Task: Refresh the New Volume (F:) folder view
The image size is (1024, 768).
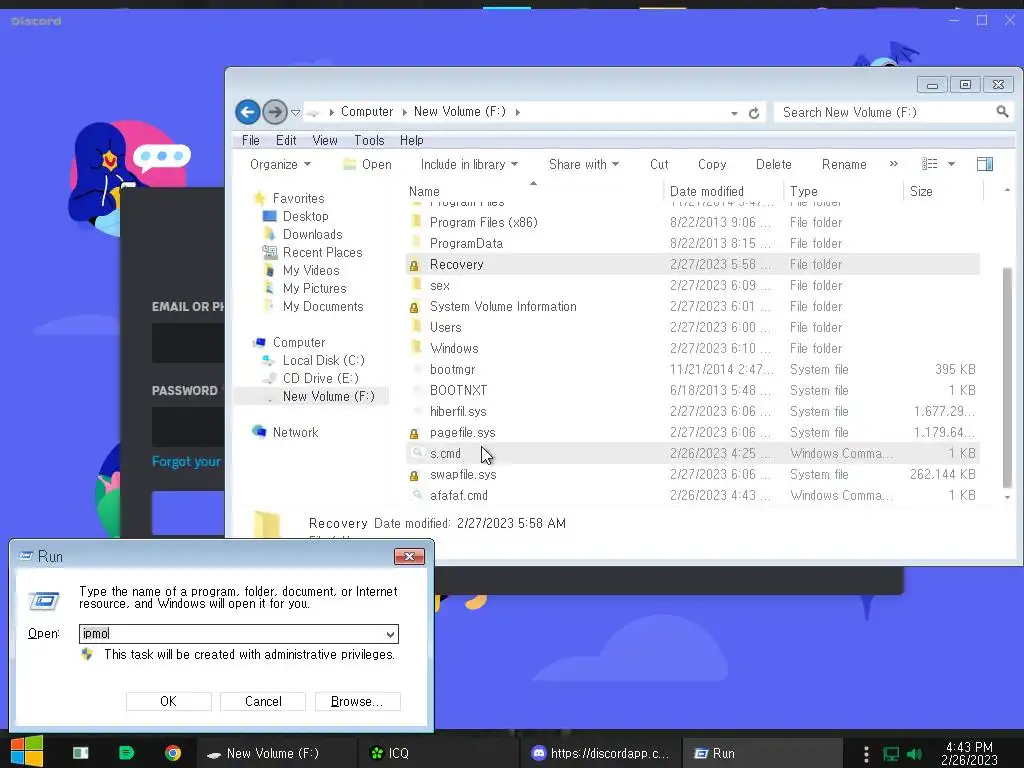Action: tap(754, 113)
